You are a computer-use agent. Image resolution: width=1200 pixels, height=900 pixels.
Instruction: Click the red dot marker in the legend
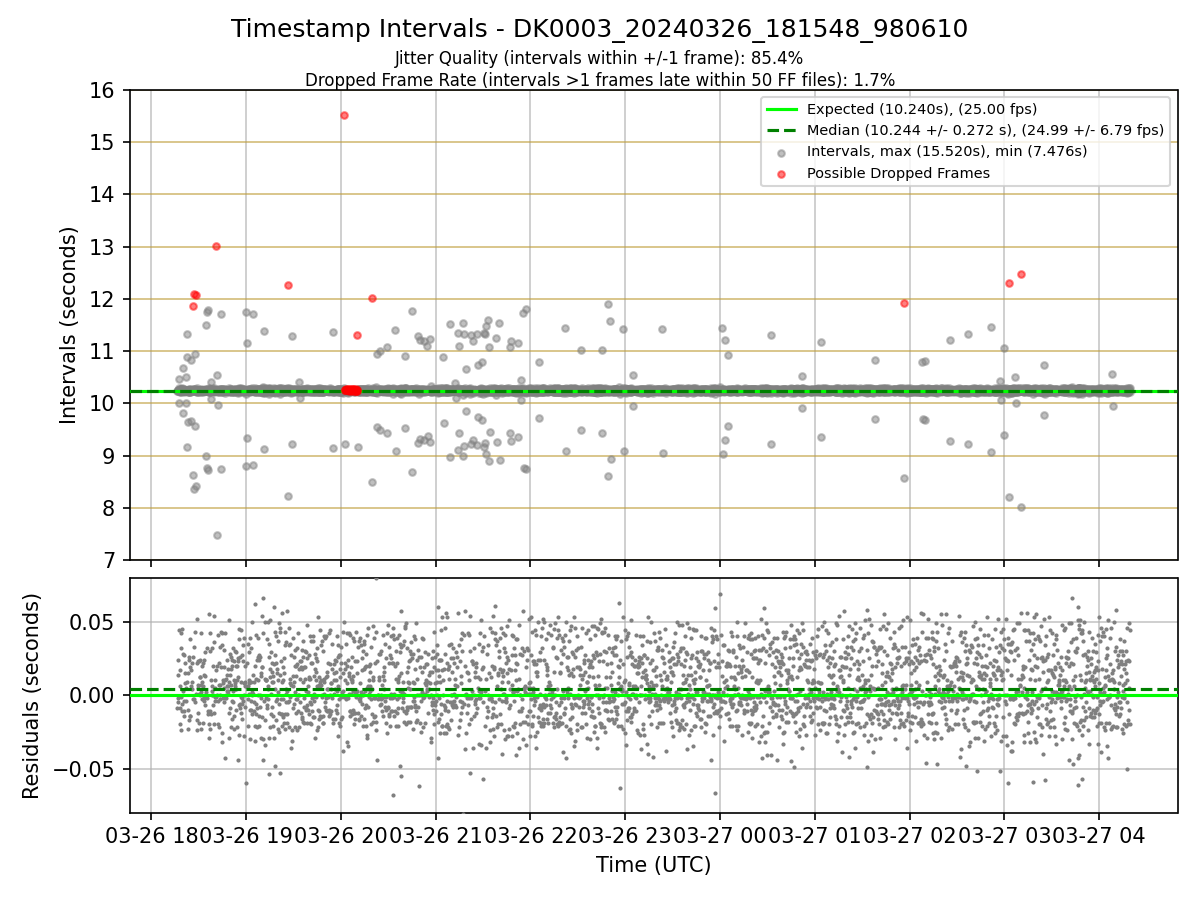(x=781, y=174)
